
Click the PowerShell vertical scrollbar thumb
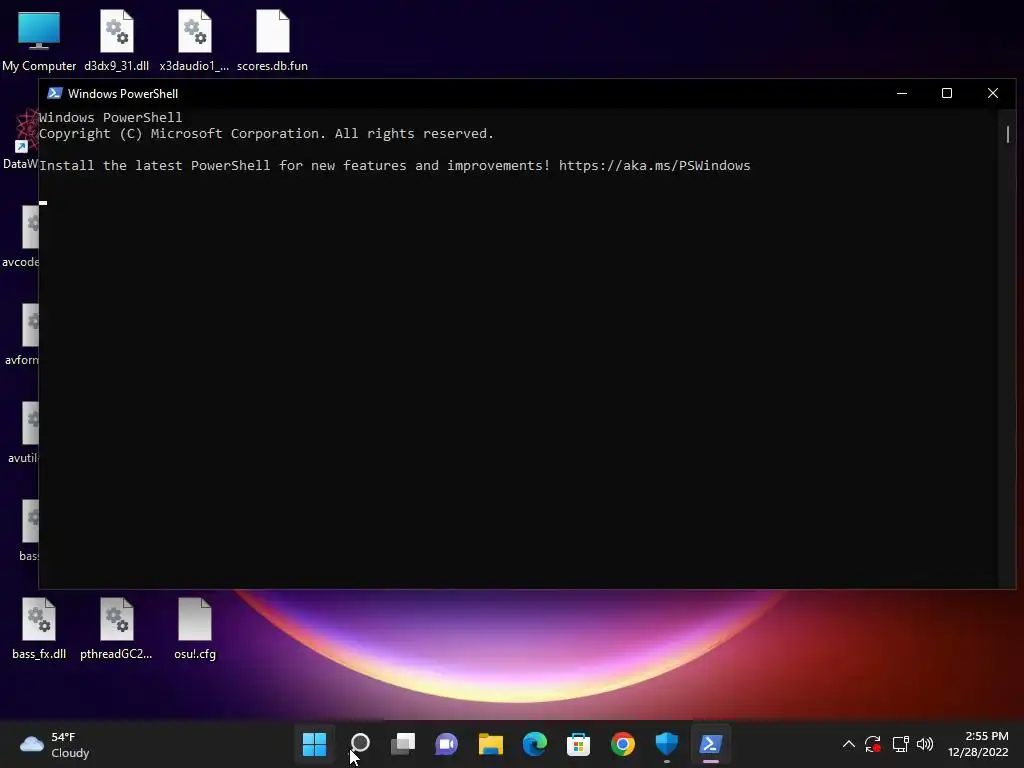tap(1008, 135)
